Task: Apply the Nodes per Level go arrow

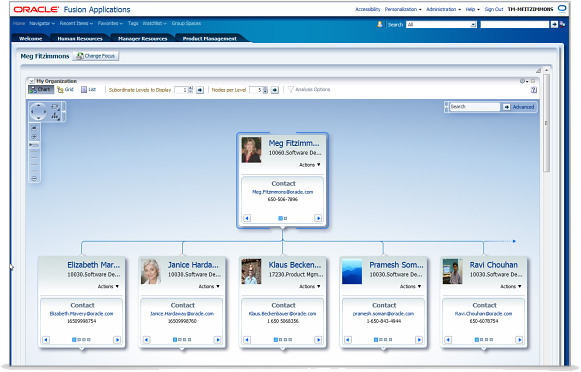Action: [275, 90]
